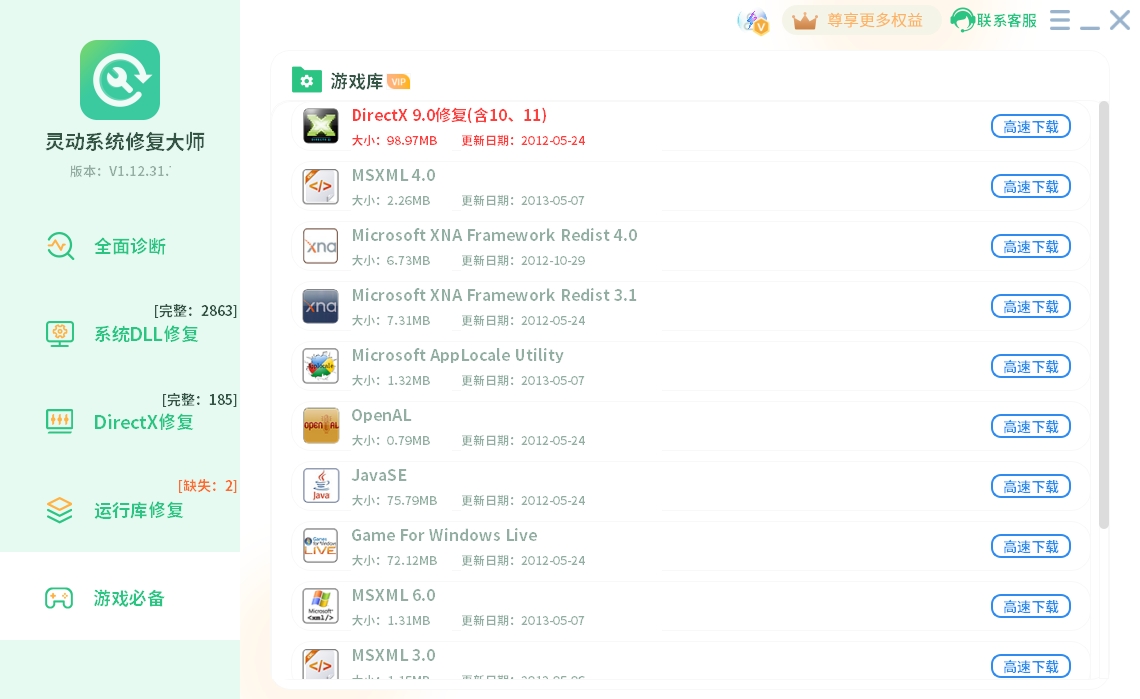Viewport: 1140px width, 699px height.
Task: Click the game list vertical scrollbar
Action: click(1104, 315)
